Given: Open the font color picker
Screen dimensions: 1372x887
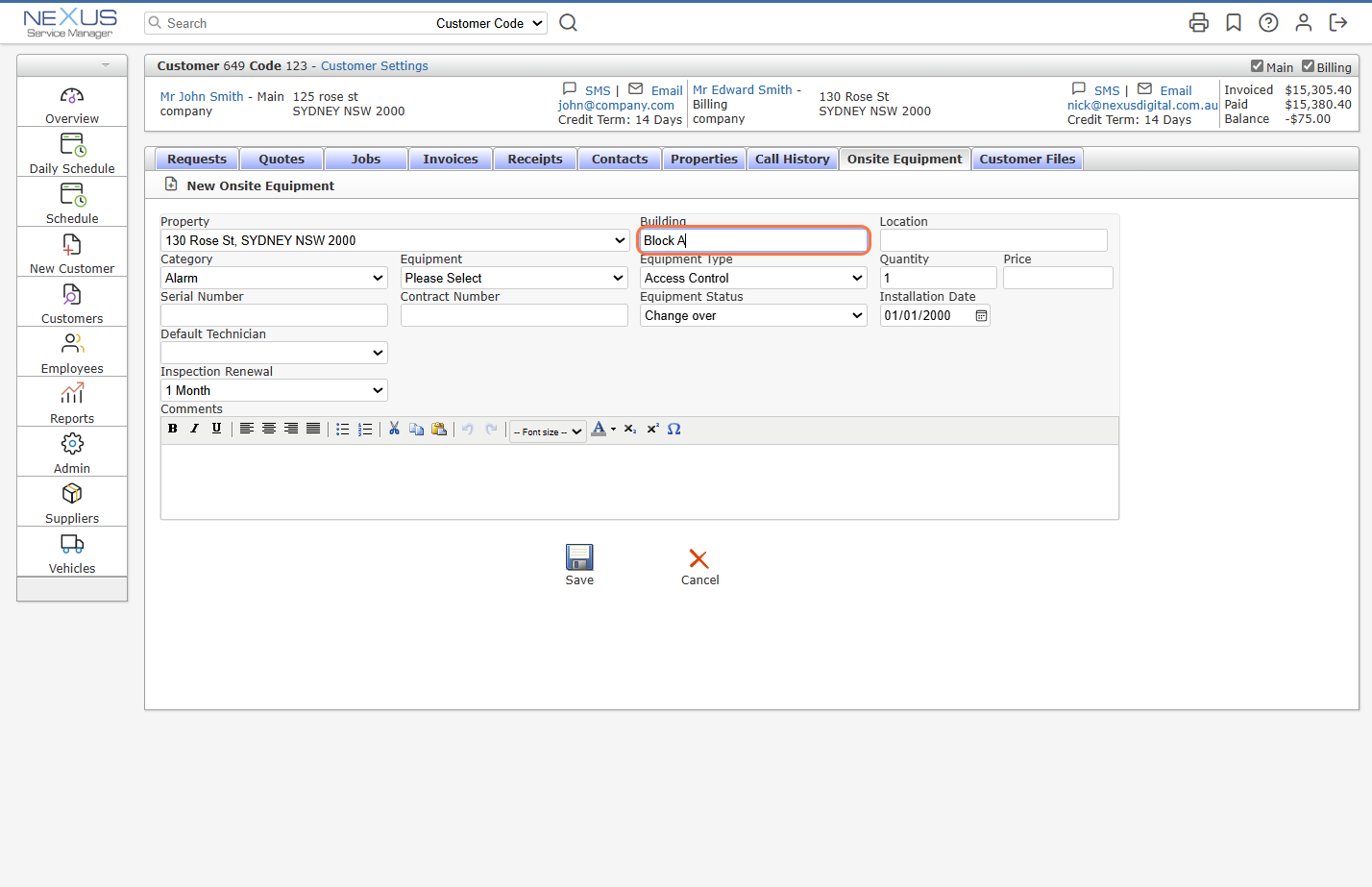Looking at the screenshot, I should (603, 429).
